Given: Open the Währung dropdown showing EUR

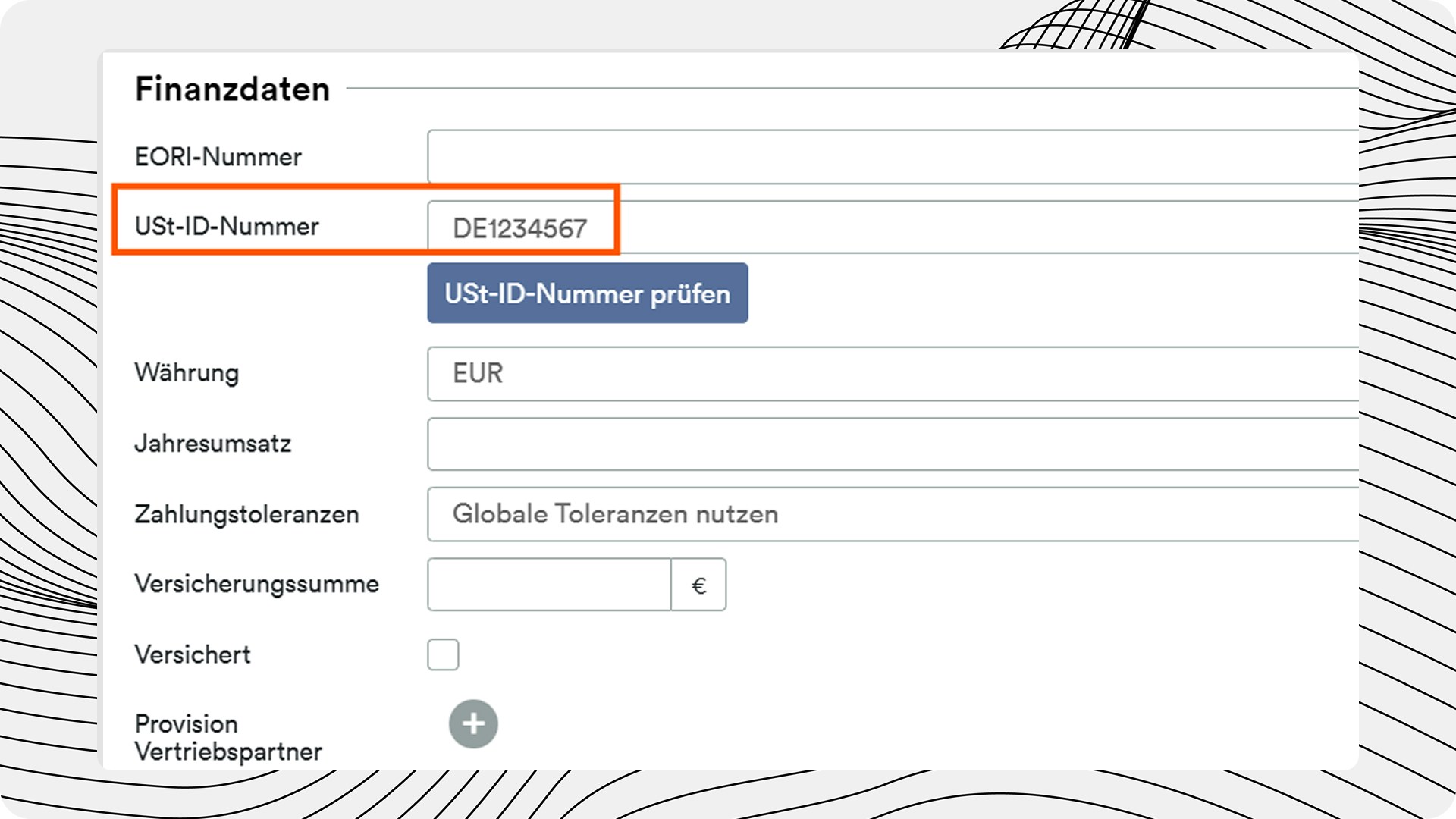Looking at the screenshot, I should coord(893,373).
